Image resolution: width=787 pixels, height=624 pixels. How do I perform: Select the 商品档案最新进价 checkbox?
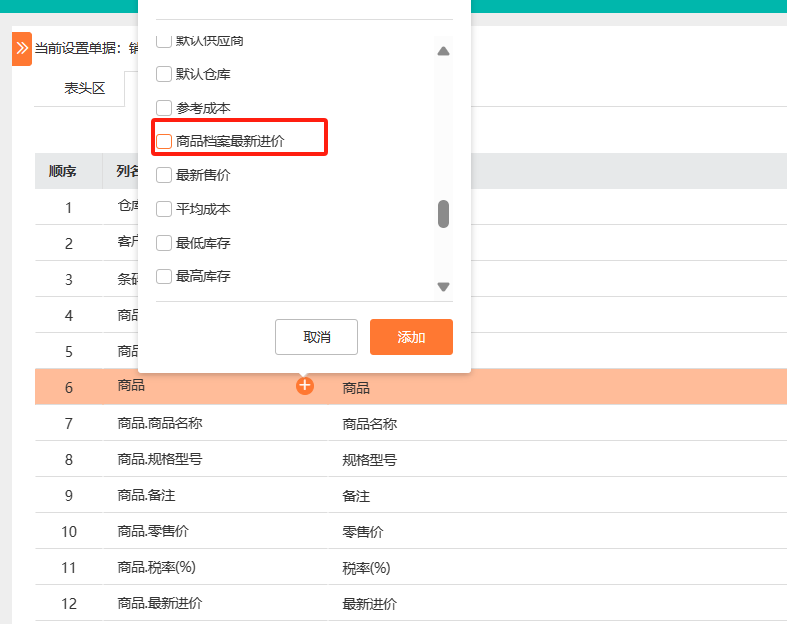tap(164, 142)
